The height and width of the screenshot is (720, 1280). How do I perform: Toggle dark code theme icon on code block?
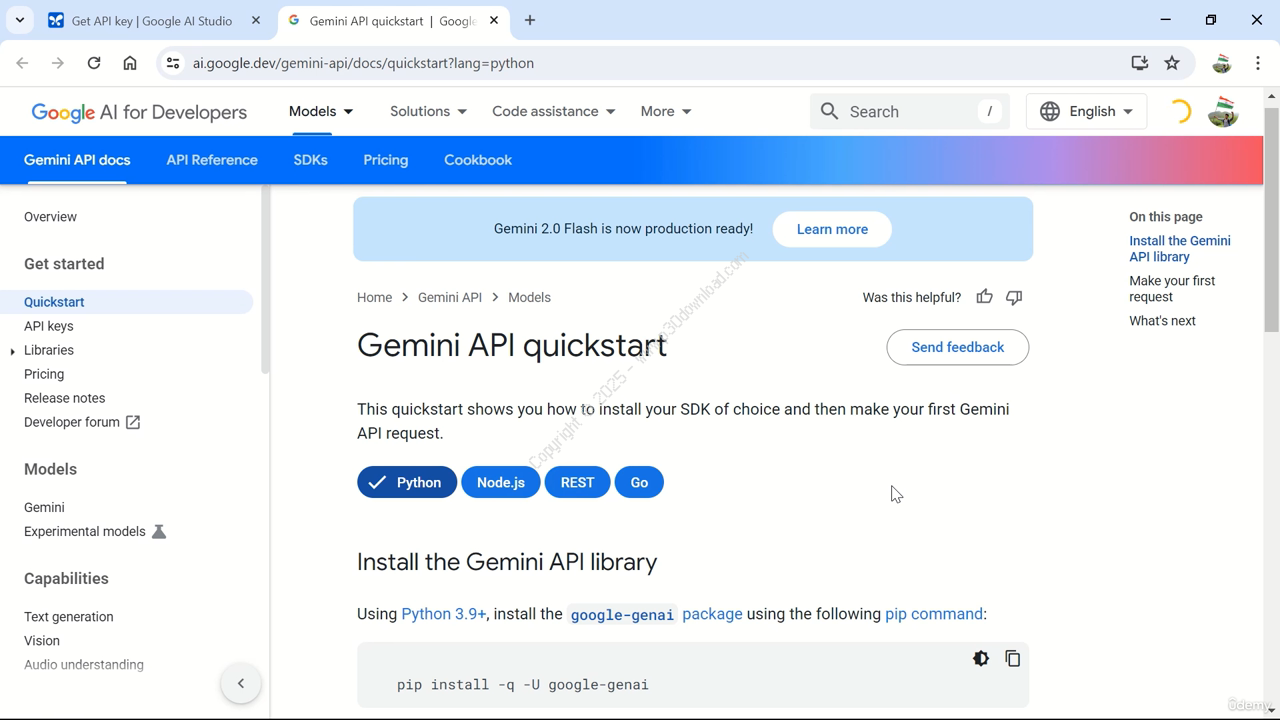(981, 658)
